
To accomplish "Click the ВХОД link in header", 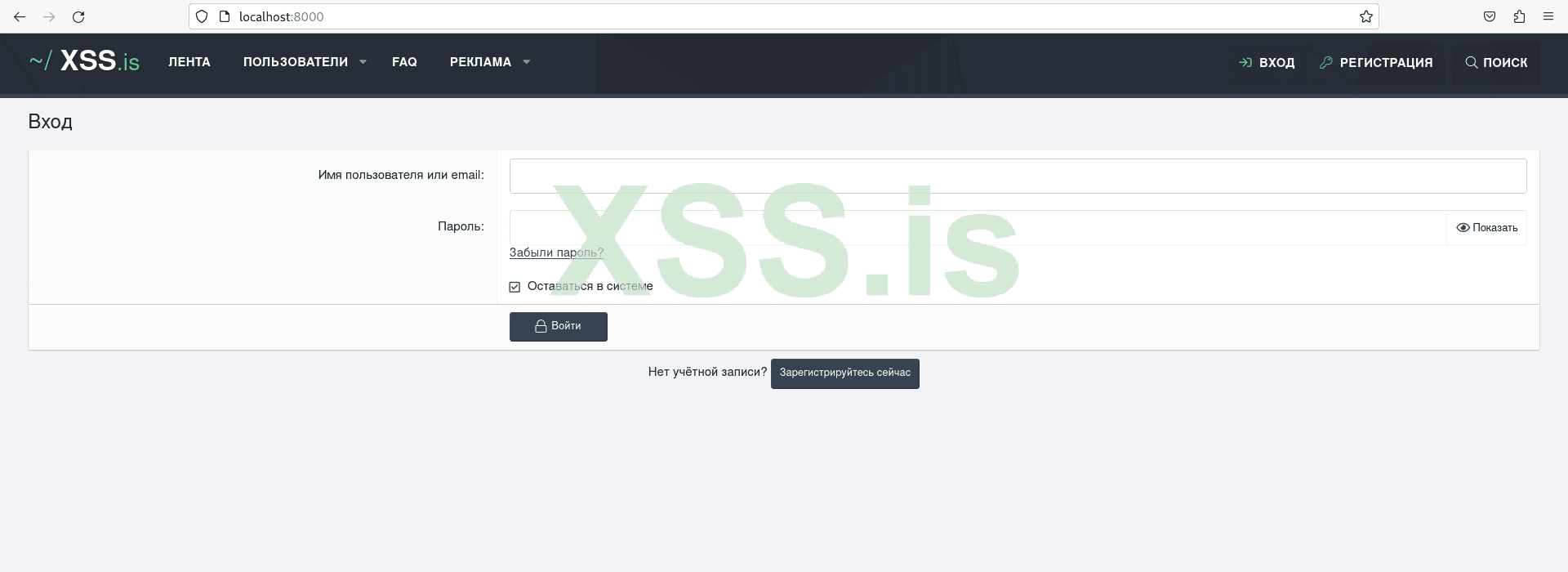I will pos(1267,62).
